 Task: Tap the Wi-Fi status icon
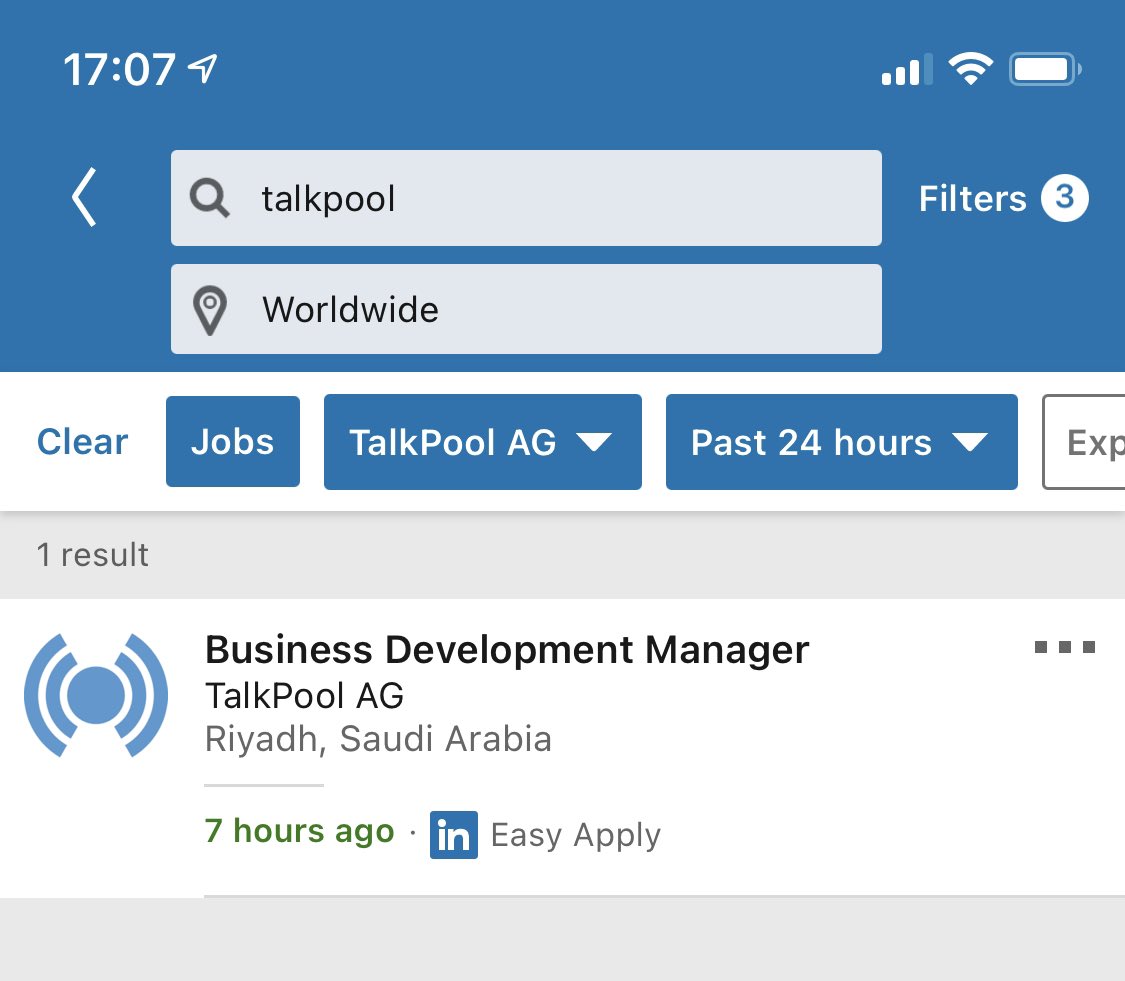click(x=970, y=70)
